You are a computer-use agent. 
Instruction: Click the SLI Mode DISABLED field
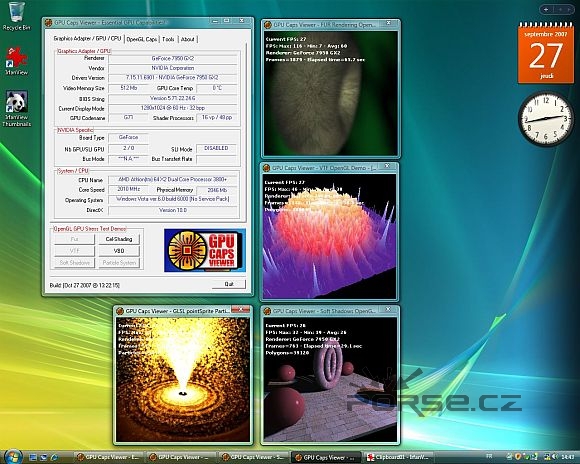(x=216, y=148)
